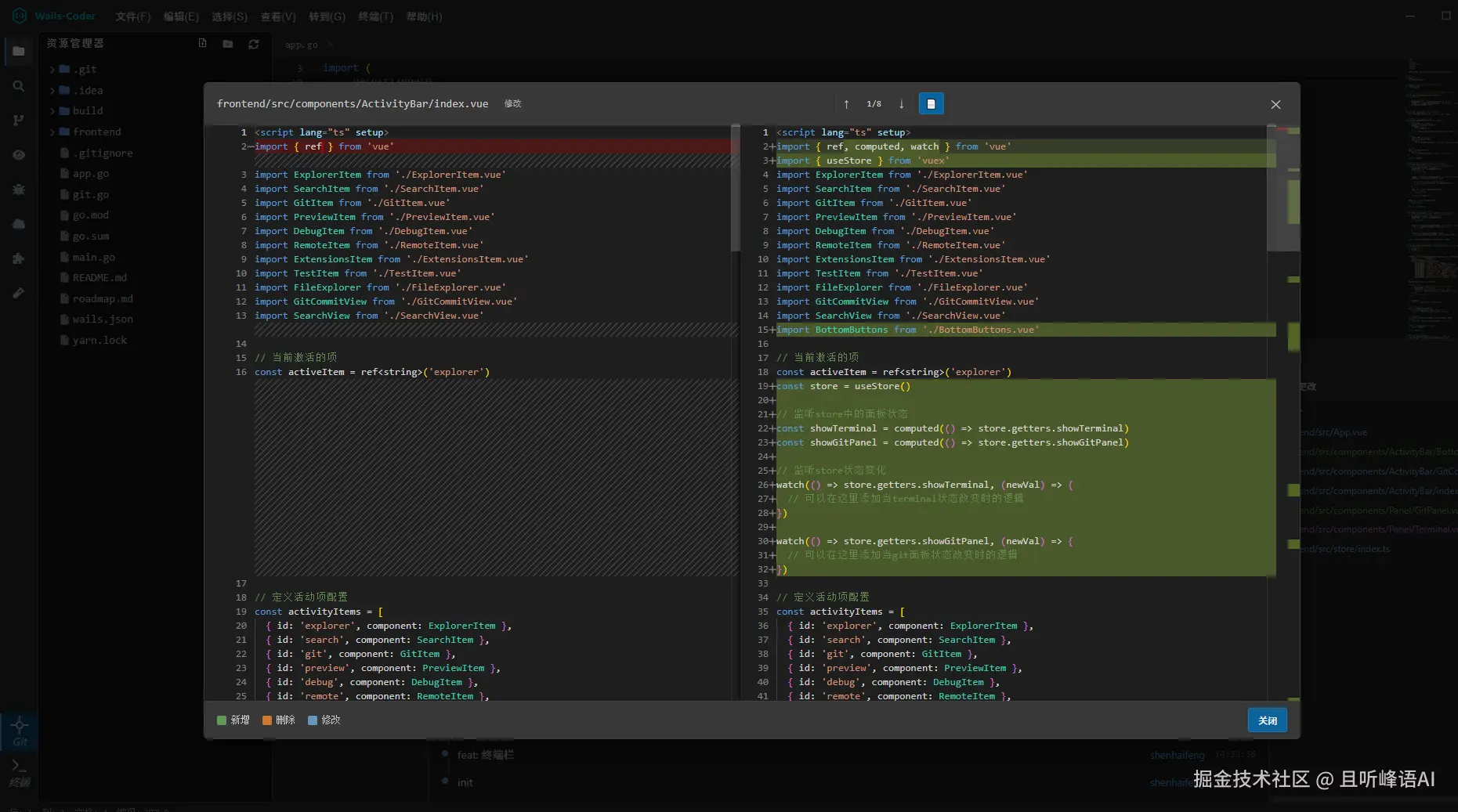Open the Debug bug icon in activity bar
The image size is (1458, 812).
19,189
